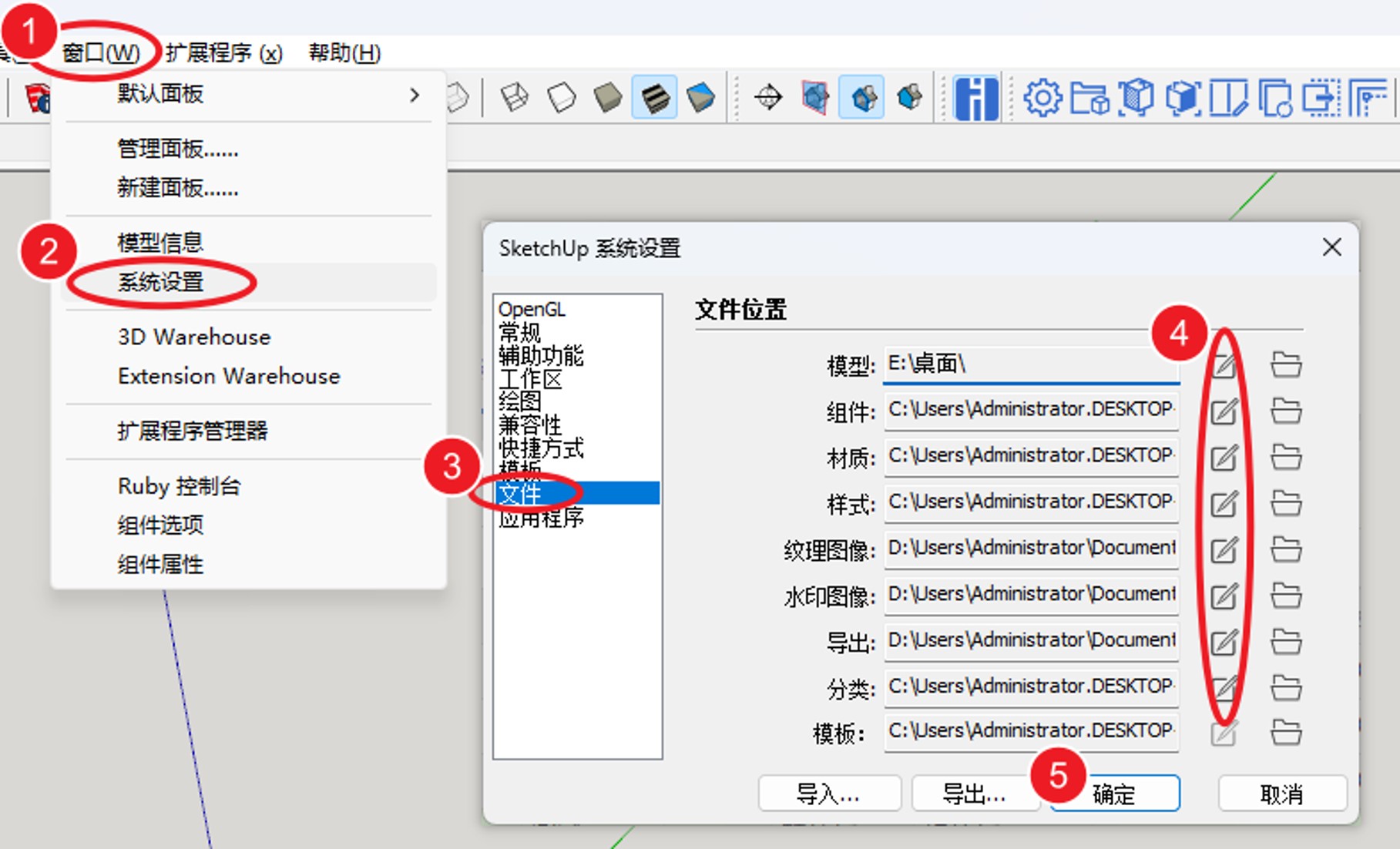1400x849 pixels.
Task: Open the 扩展程序(x) menu
Action: [224, 53]
